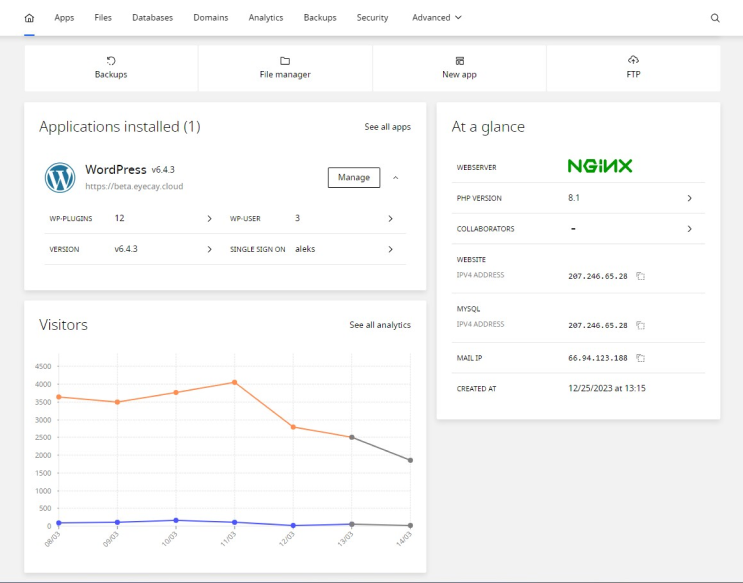Click the WordPress logo icon

(60, 178)
